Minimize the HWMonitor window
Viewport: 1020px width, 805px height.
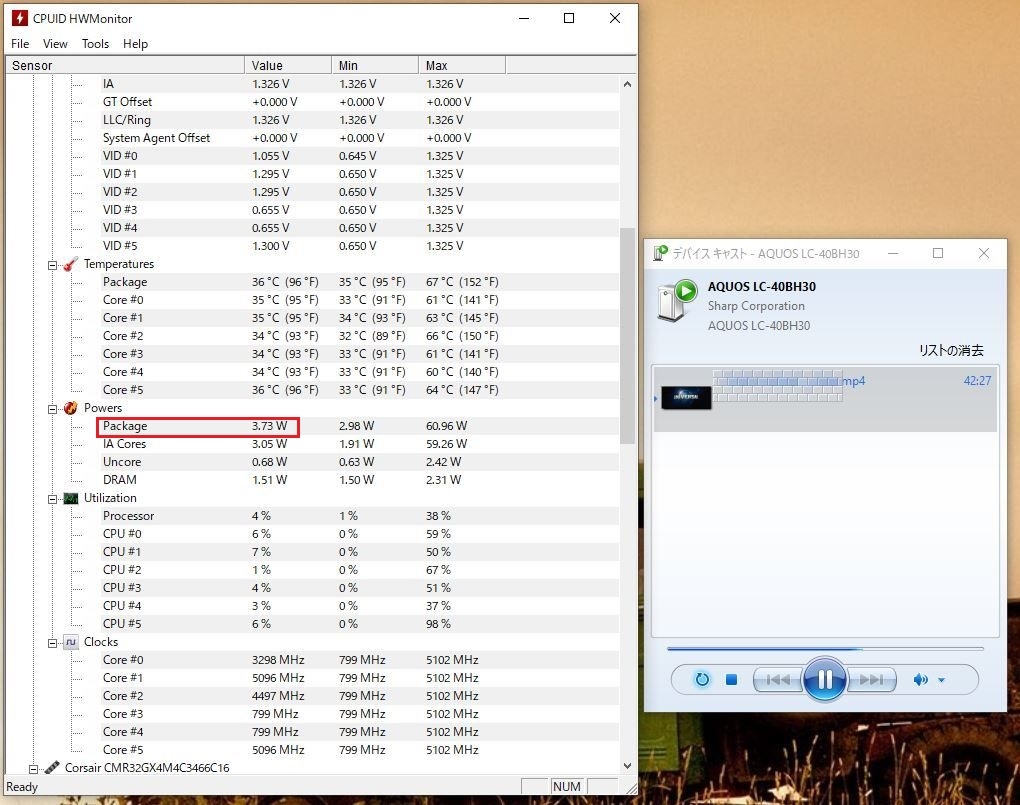pos(524,18)
